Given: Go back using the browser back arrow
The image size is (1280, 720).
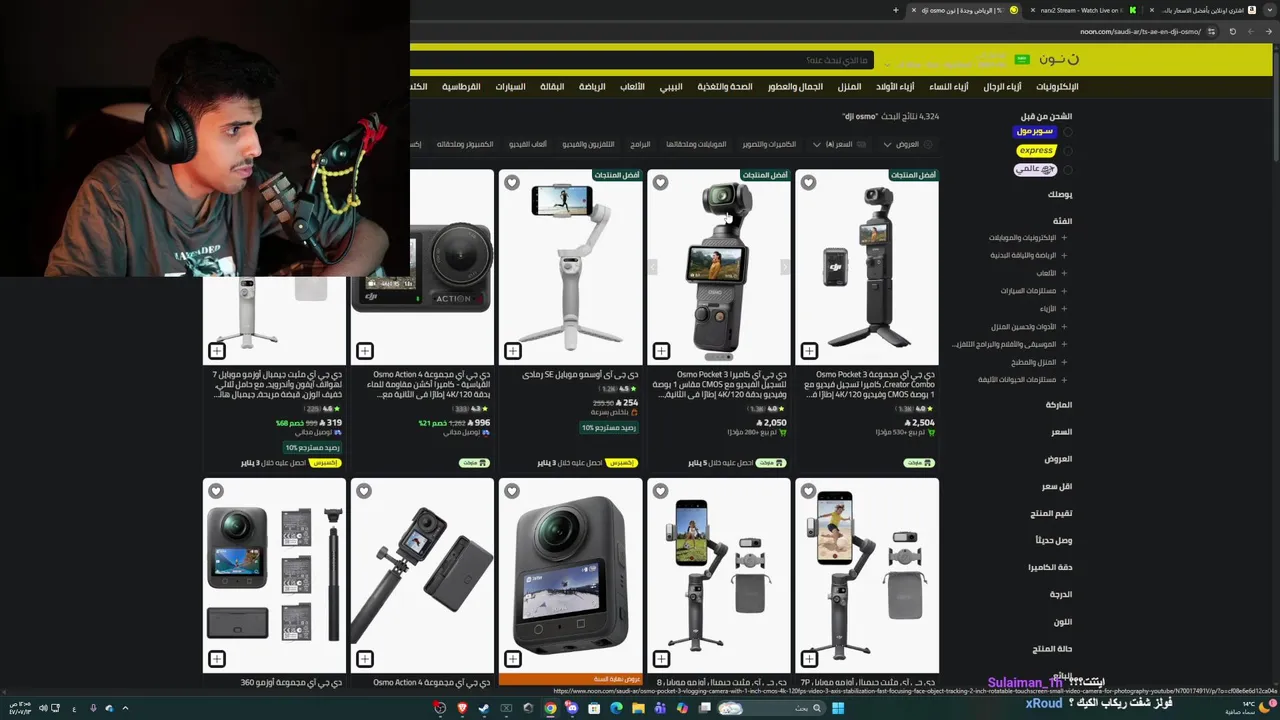Looking at the screenshot, I should (x=1270, y=31).
